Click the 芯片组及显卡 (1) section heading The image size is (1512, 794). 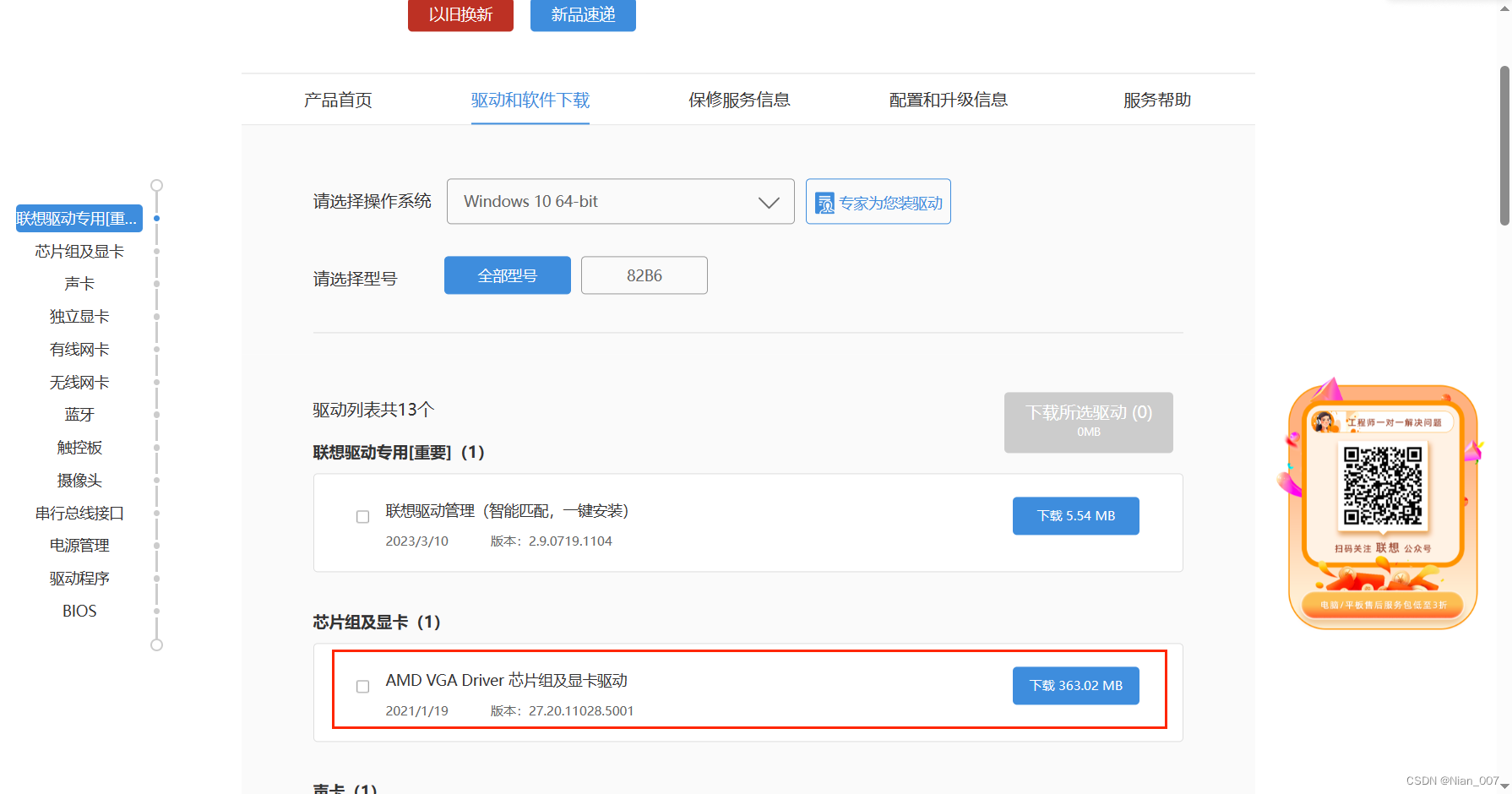tap(378, 623)
